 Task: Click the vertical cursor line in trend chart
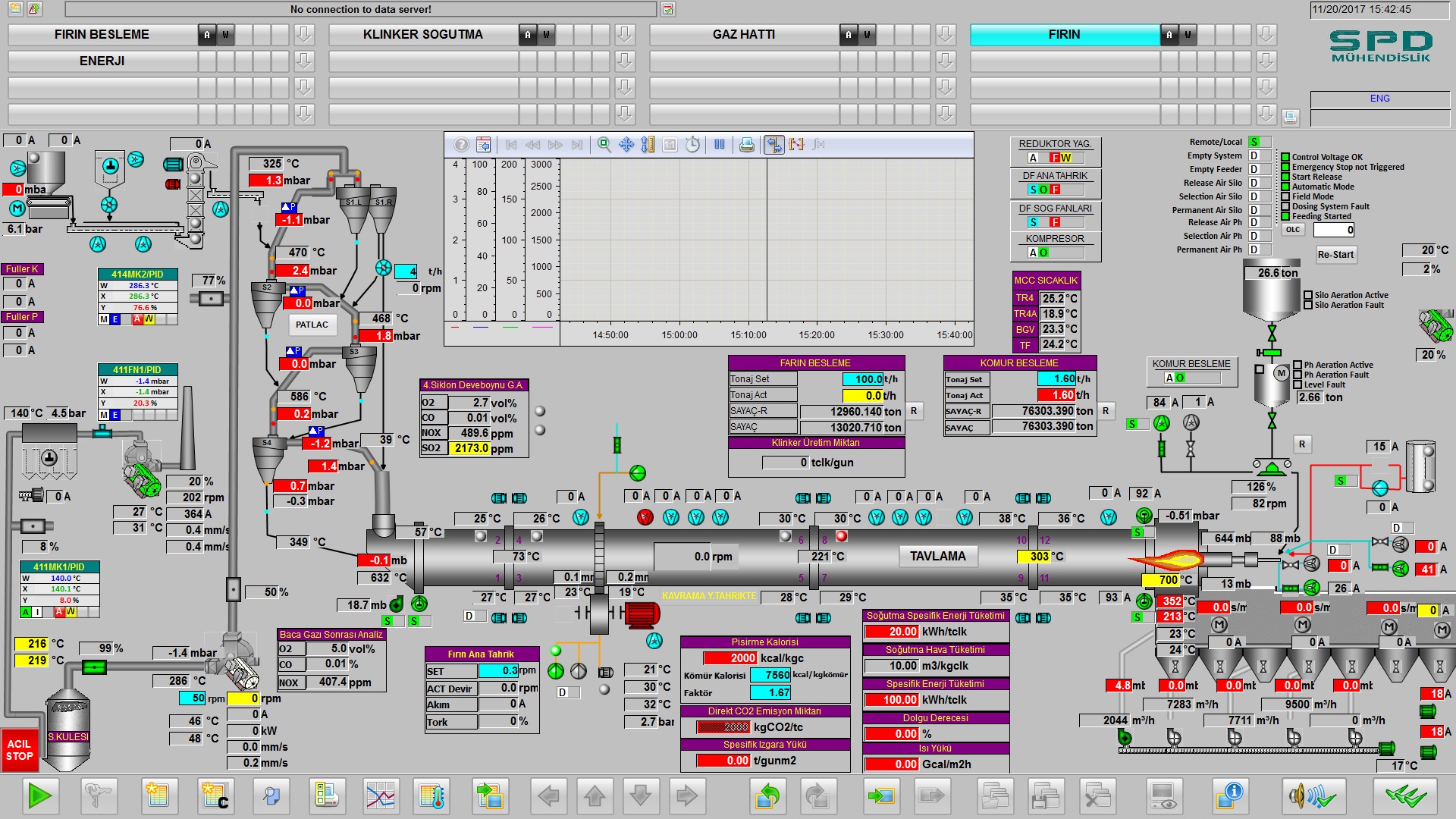767,240
